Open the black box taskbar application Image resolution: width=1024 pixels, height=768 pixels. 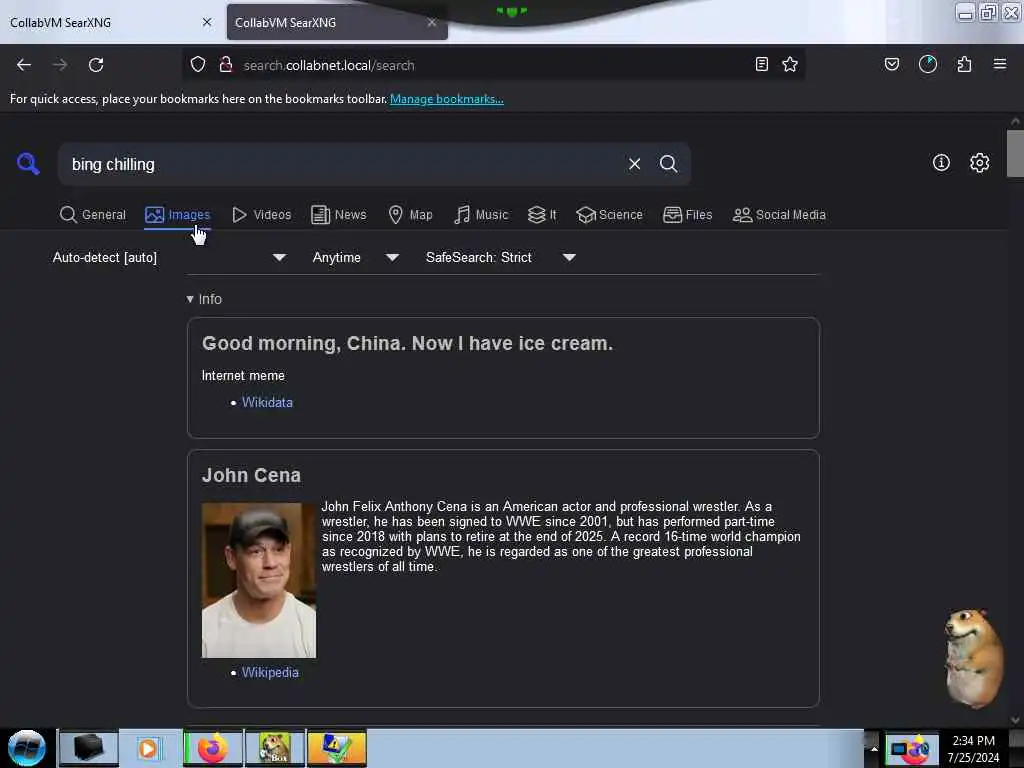89,748
